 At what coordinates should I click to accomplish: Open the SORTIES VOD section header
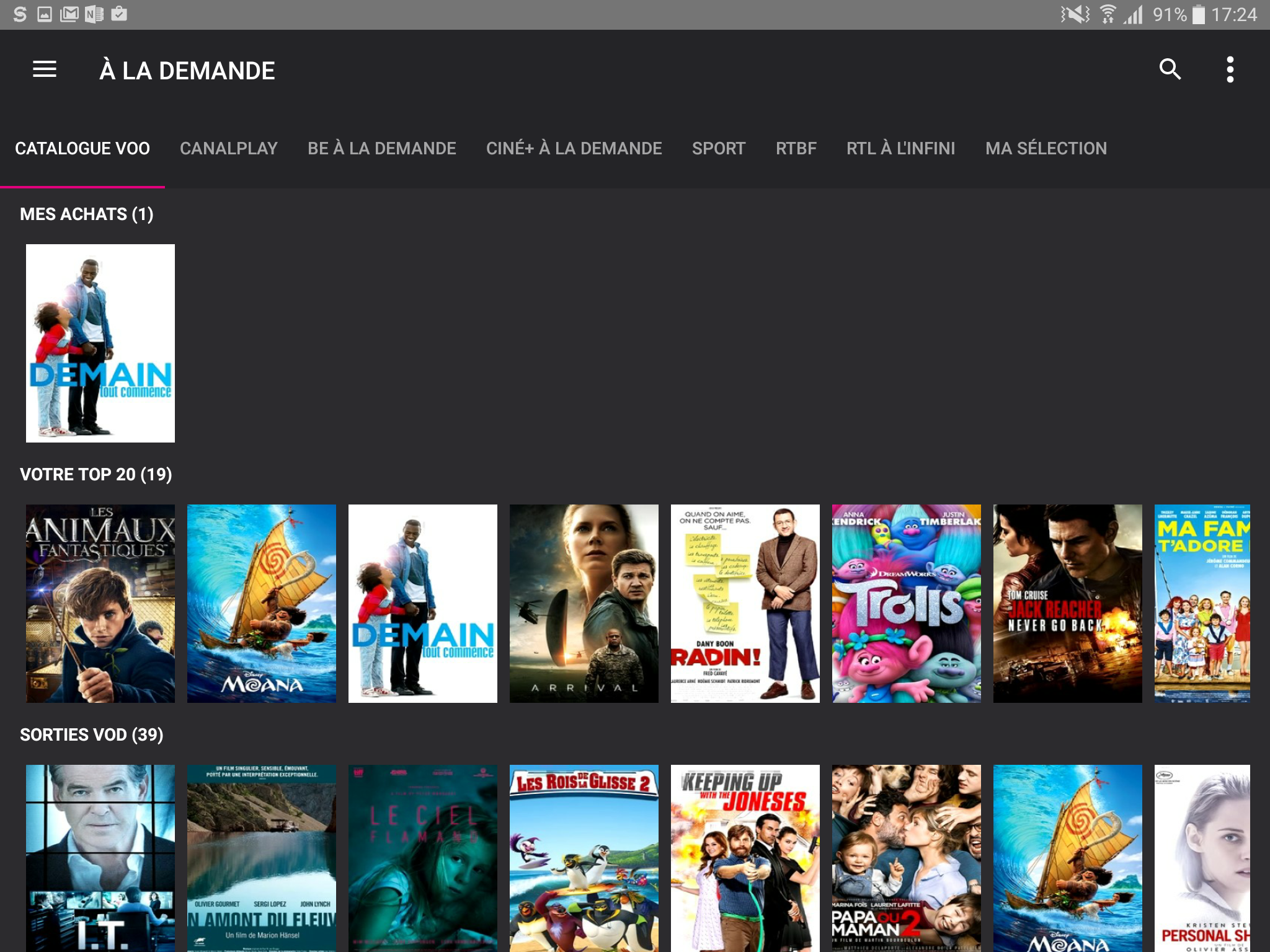(x=92, y=735)
